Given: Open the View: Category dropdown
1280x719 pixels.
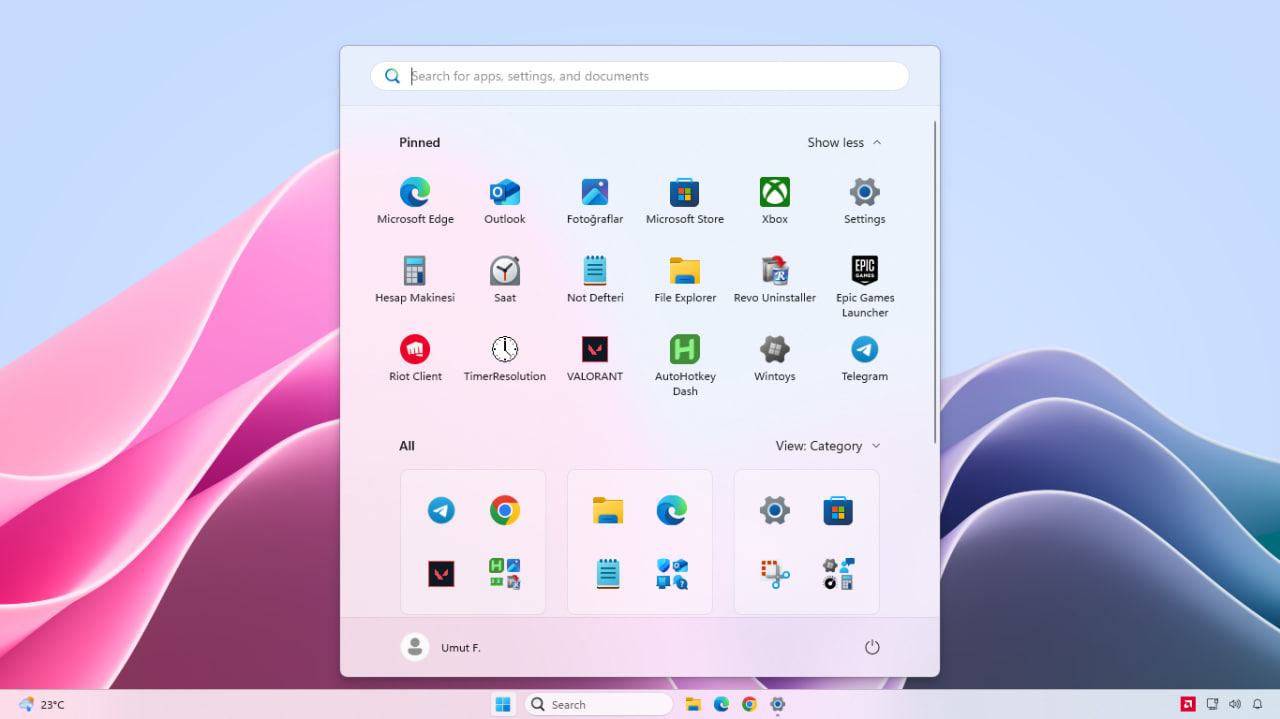Looking at the screenshot, I should (x=829, y=446).
